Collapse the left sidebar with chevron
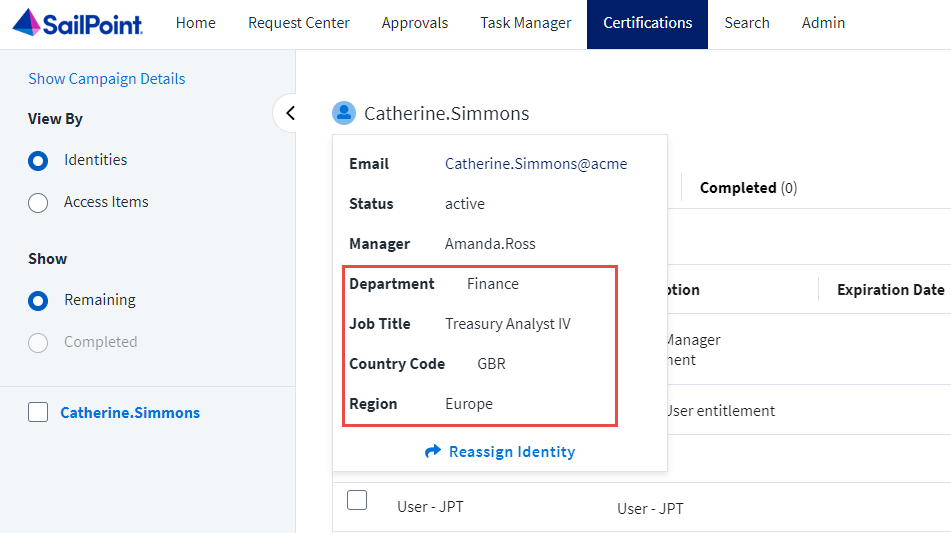Image resolution: width=951 pixels, height=533 pixels. 290,113
